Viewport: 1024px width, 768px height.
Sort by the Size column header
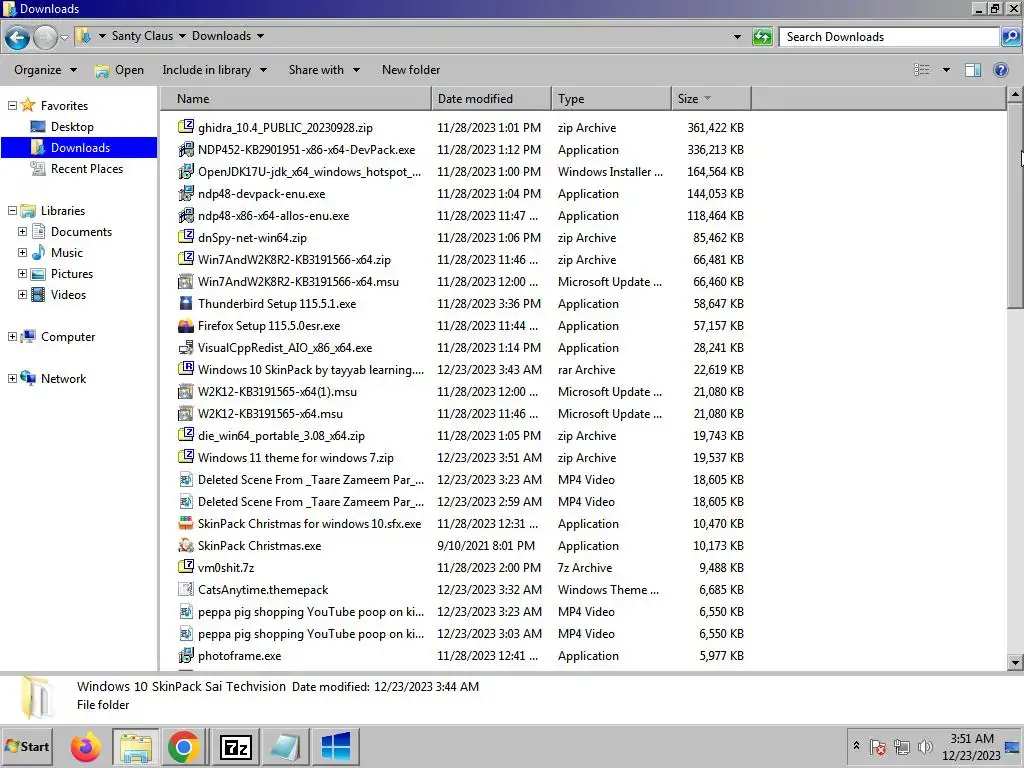(x=711, y=99)
